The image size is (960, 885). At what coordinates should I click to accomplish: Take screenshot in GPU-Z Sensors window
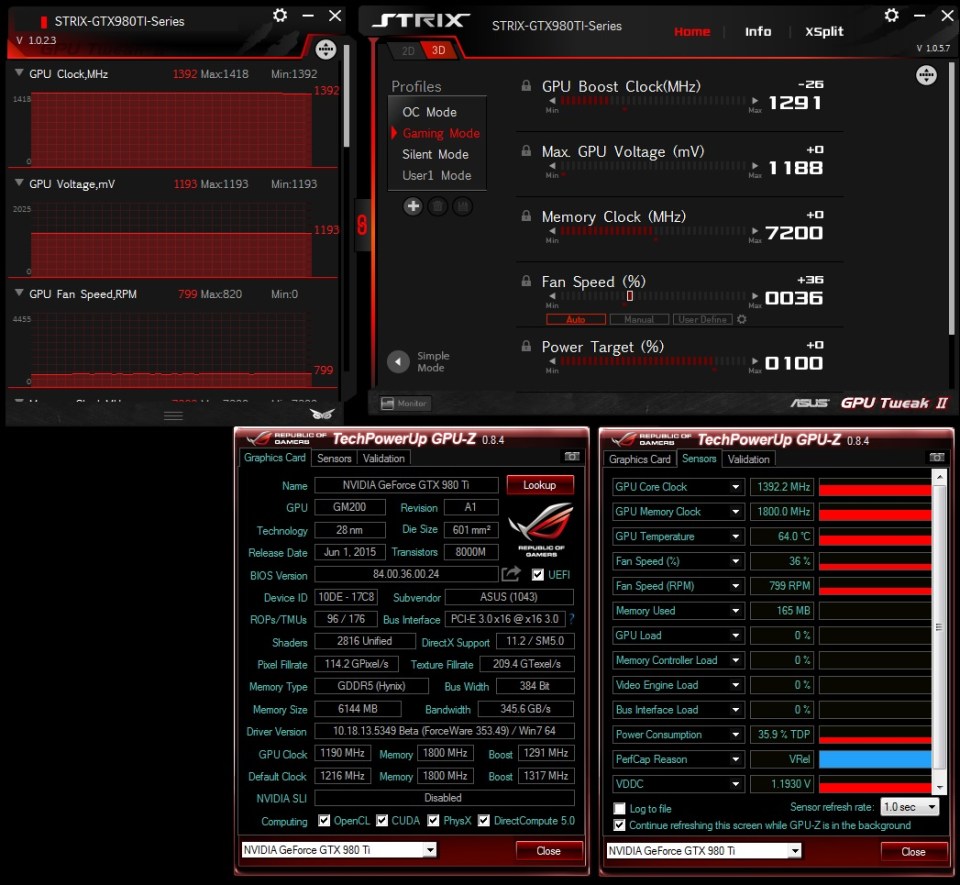pos(937,457)
